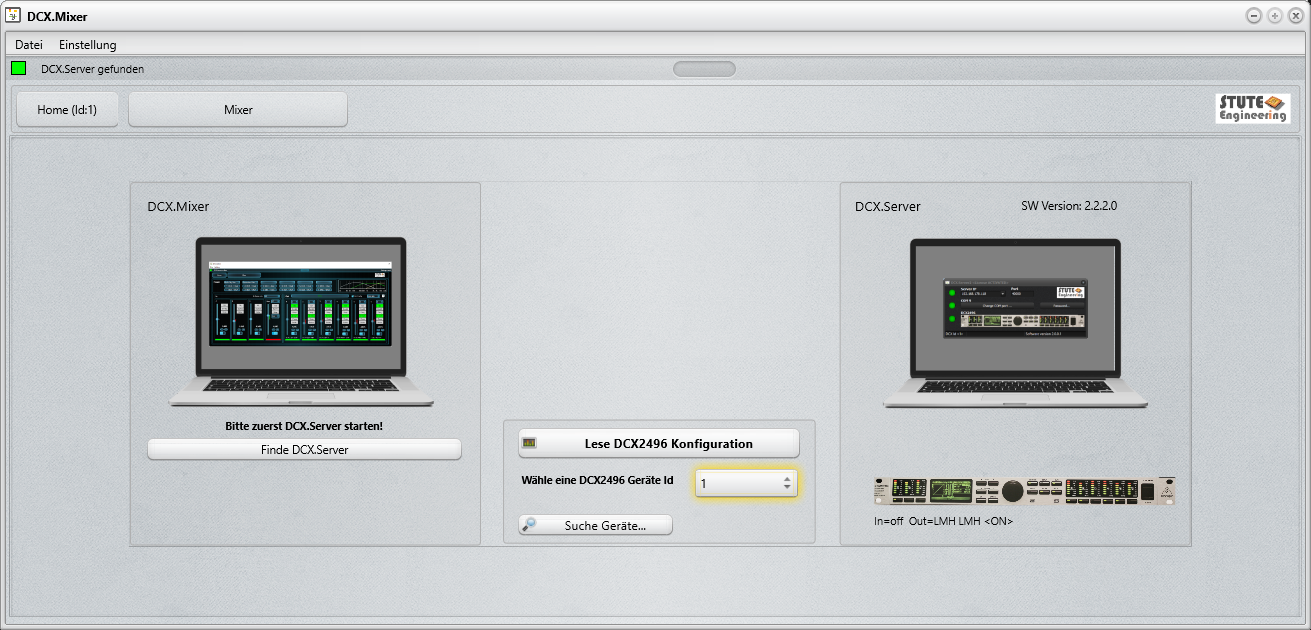Screen dimensions: 1311x630
Task: Minimize the DCX.Mixer window
Action: pyautogui.click(x=1253, y=15)
